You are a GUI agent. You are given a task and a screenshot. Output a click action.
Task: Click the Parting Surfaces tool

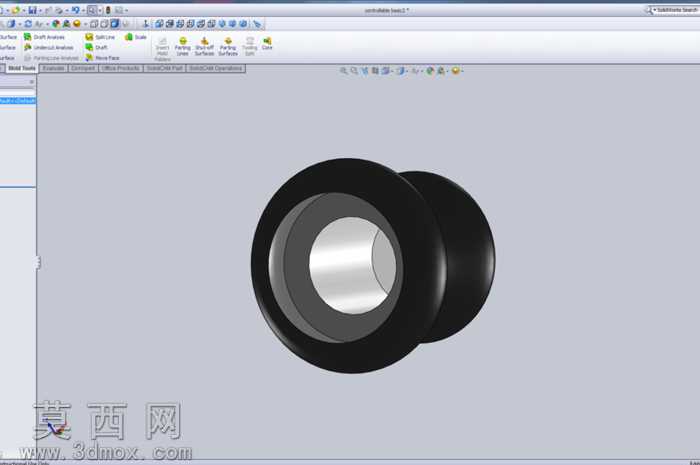[x=228, y=46]
